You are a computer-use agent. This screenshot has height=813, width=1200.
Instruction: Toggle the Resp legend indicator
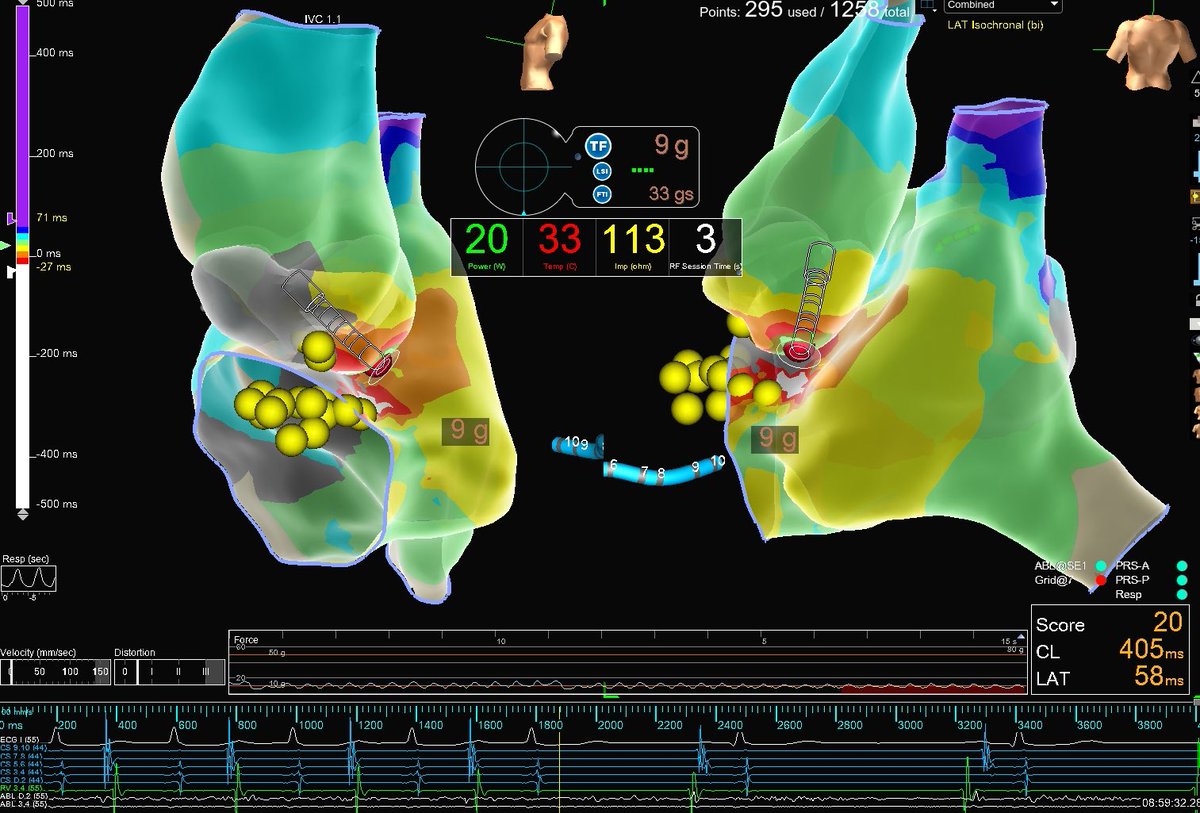1181,594
